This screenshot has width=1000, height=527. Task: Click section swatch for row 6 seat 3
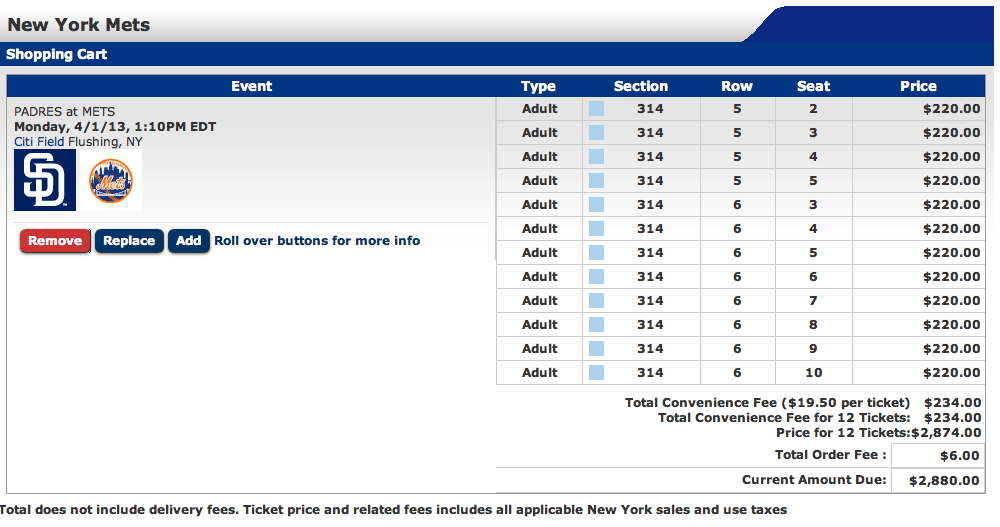[596, 205]
